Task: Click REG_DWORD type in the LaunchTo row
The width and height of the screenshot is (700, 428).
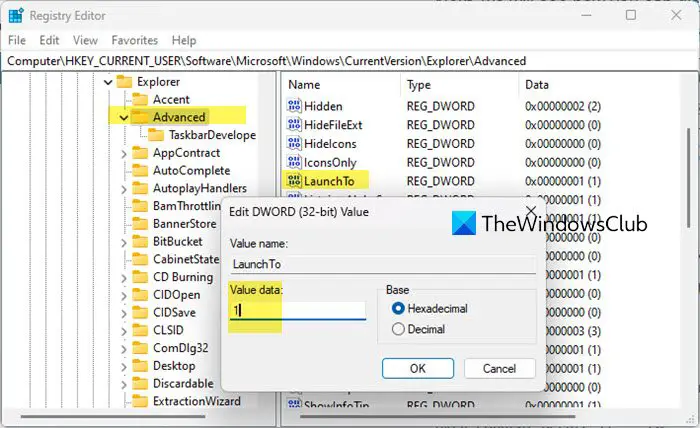Action: (441, 181)
